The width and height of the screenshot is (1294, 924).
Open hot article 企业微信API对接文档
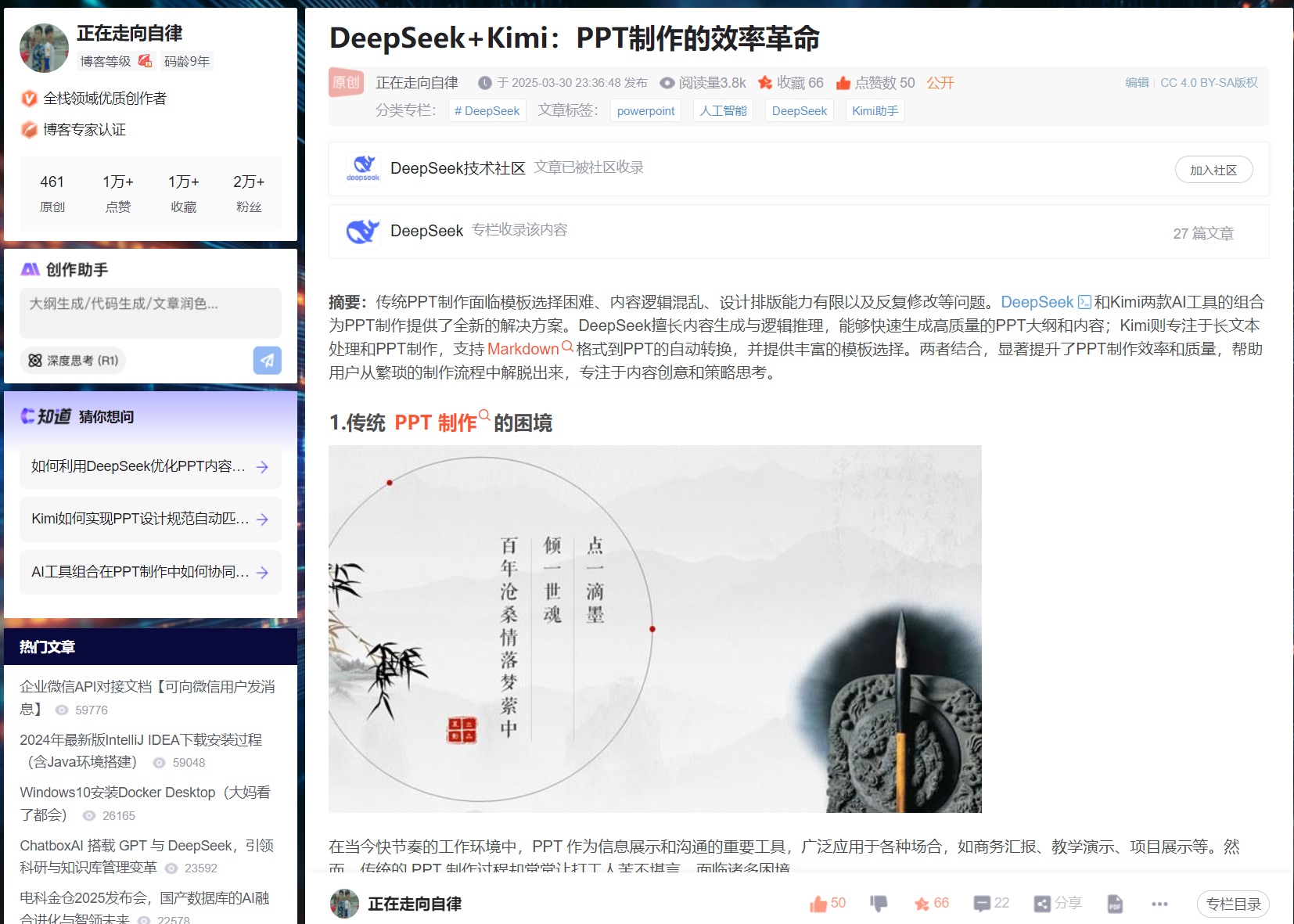[147, 697]
